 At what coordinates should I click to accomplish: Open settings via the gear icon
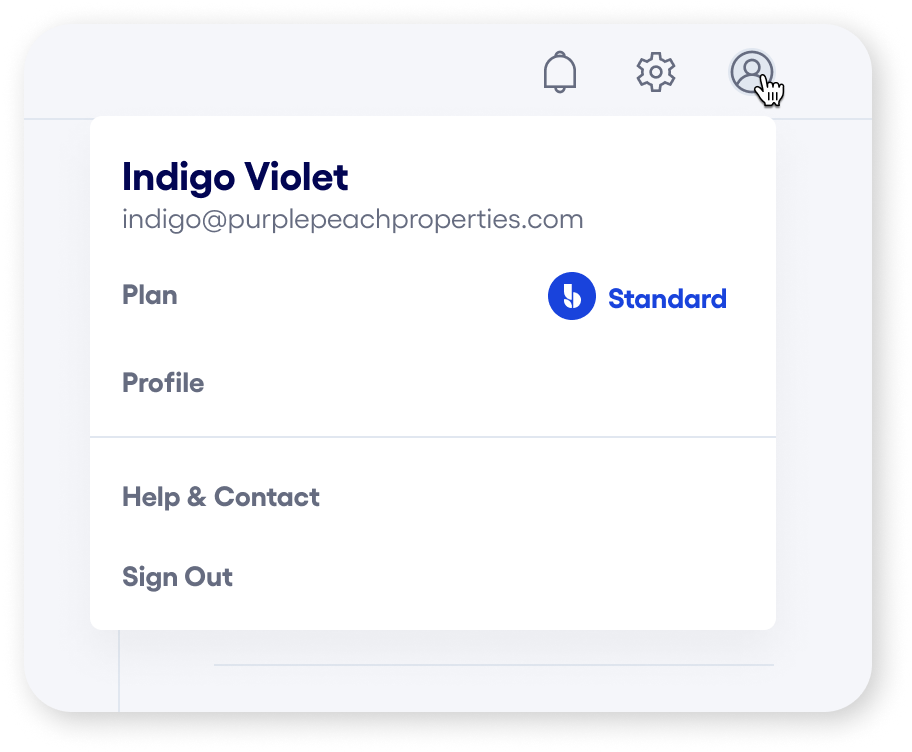pos(656,72)
